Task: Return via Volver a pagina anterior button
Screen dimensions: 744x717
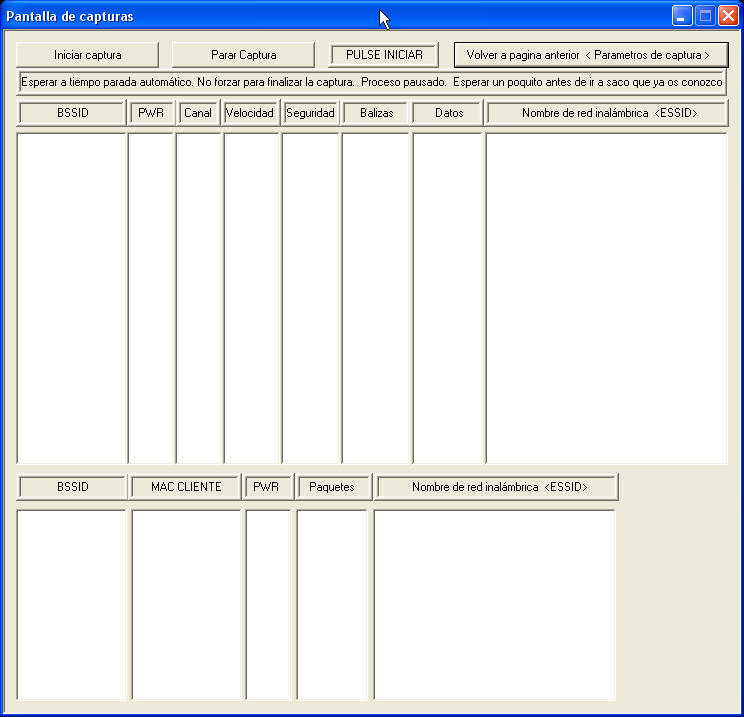Action: [x=591, y=55]
